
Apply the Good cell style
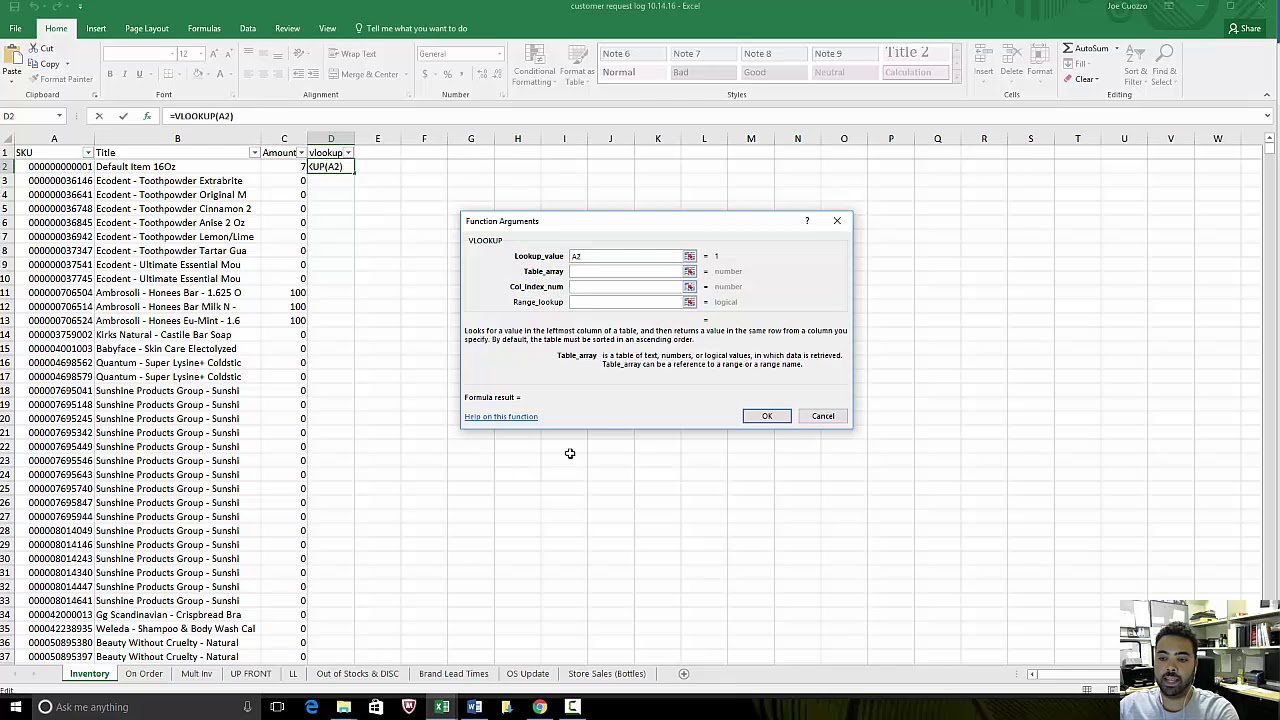coord(772,72)
